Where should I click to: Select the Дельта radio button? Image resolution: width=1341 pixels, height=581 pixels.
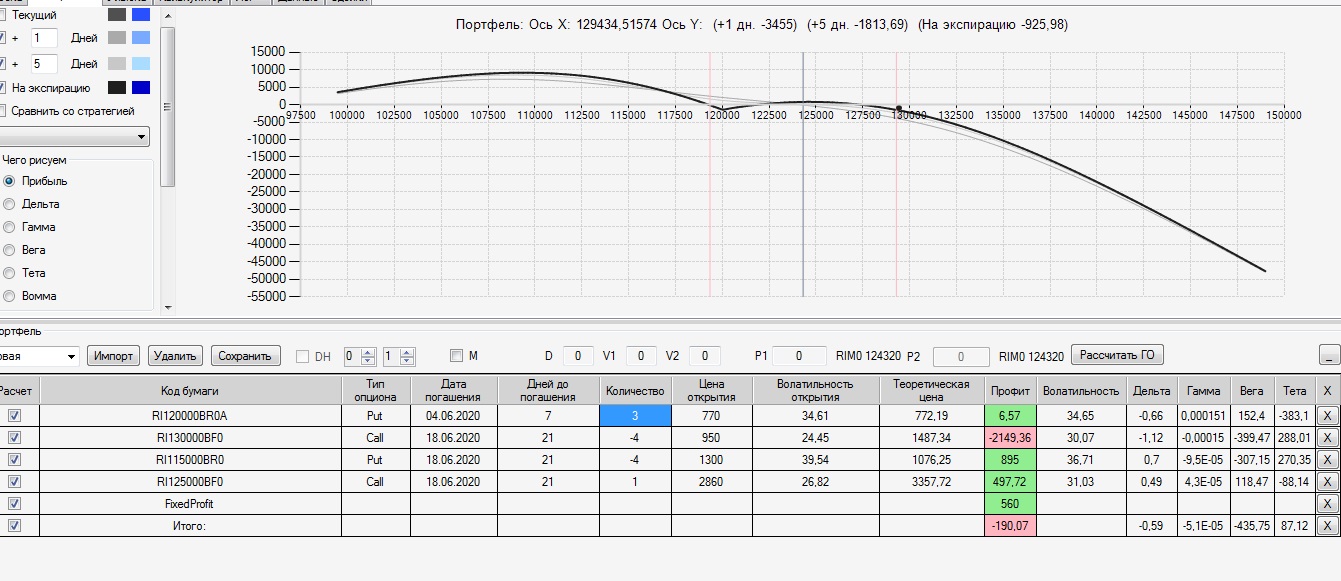tap(10, 204)
